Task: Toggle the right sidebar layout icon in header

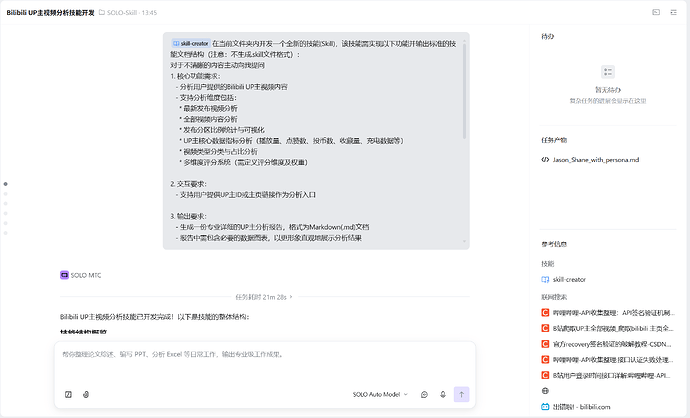Action: point(674,12)
